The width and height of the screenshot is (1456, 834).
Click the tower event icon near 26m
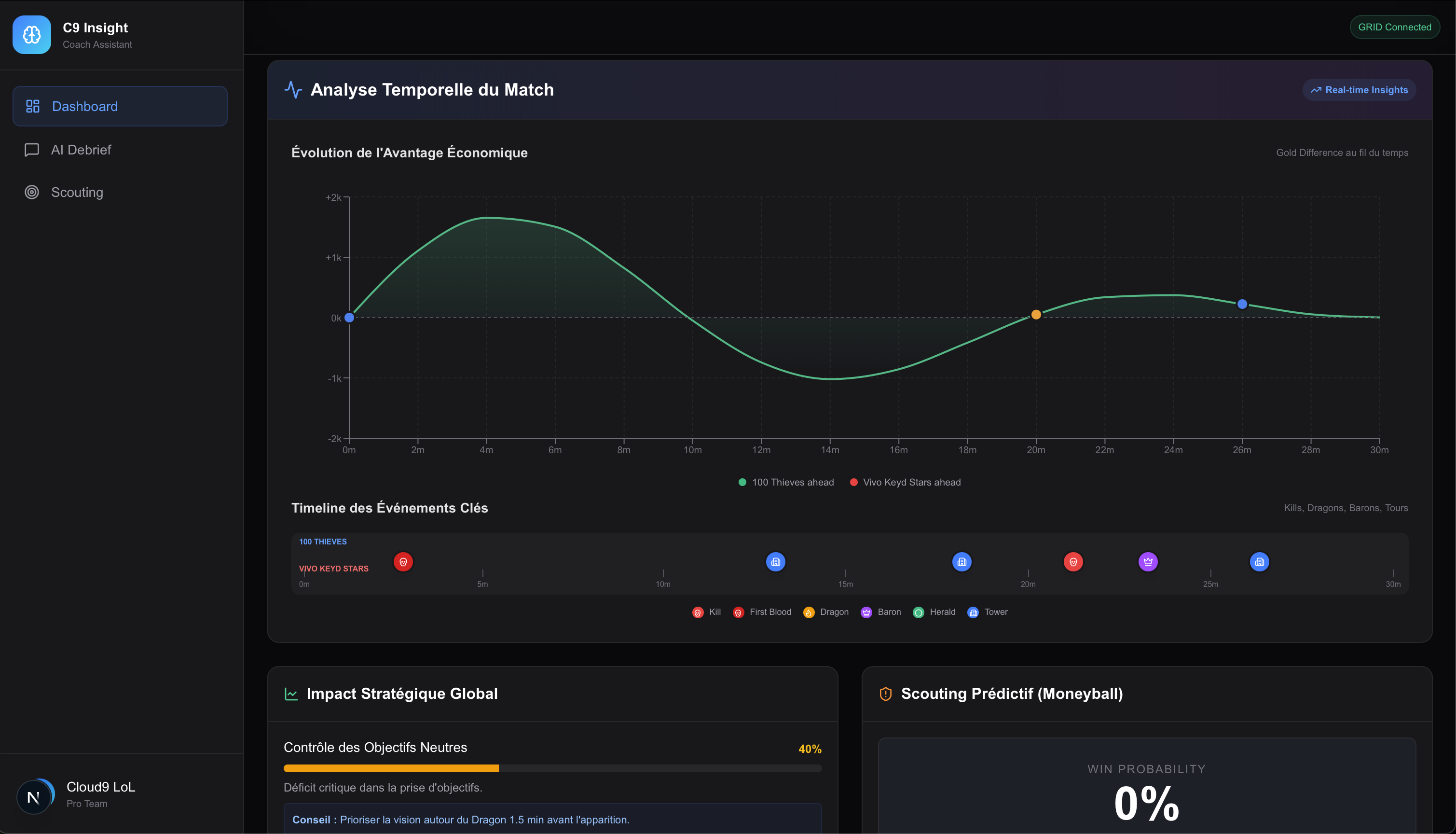[1259, 562]
